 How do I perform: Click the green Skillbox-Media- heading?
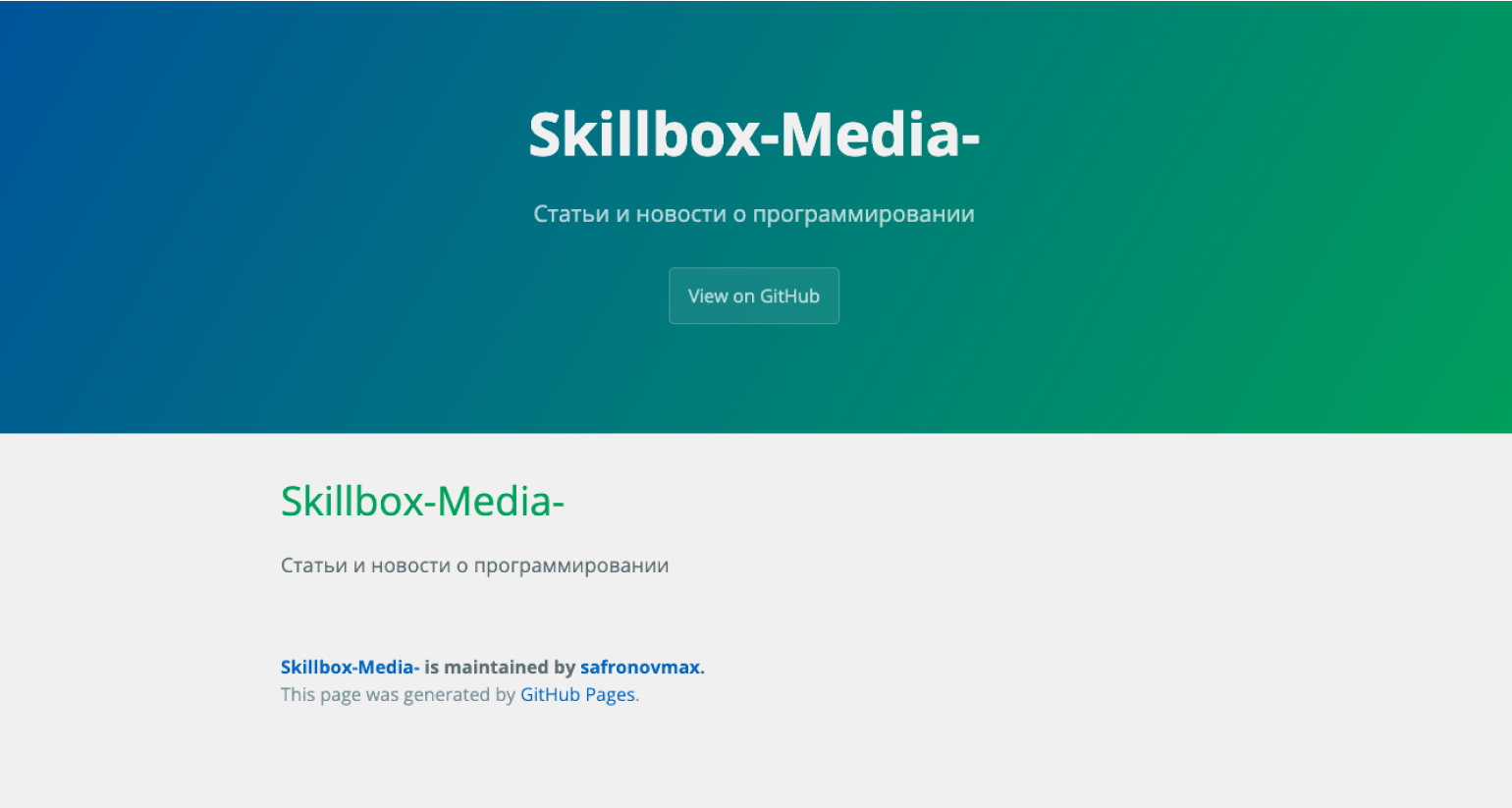coord(422,501)
